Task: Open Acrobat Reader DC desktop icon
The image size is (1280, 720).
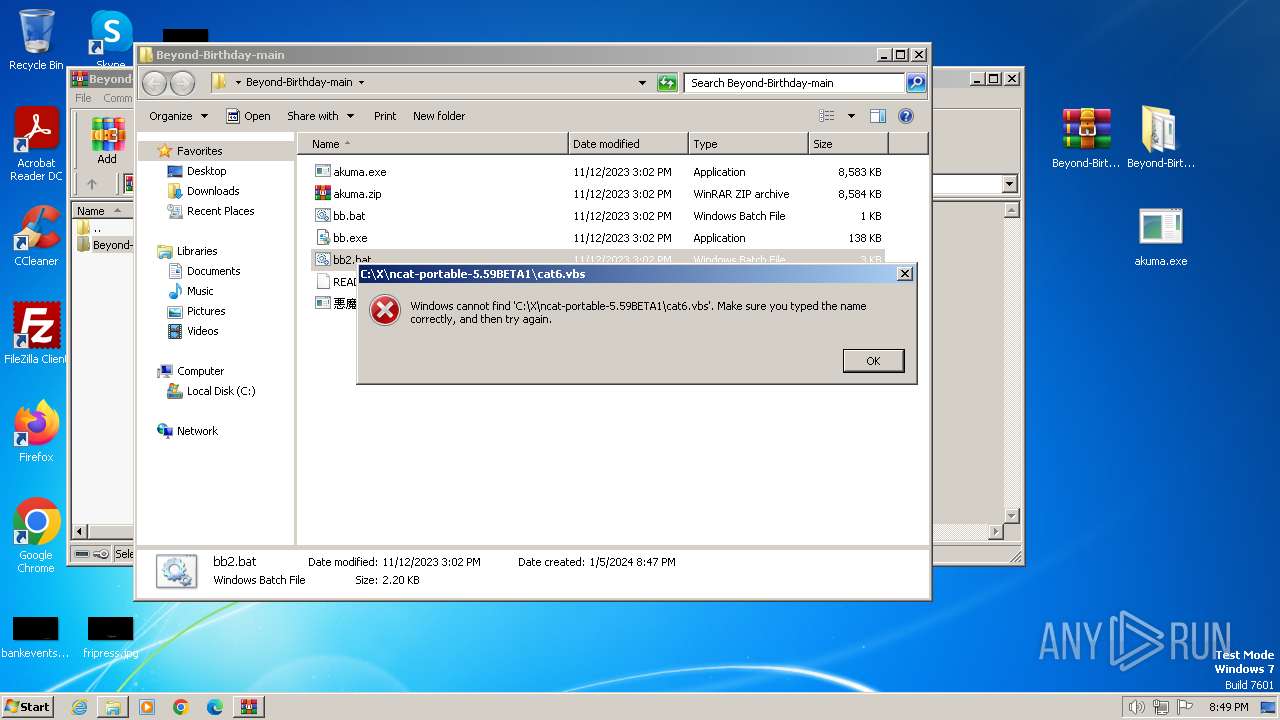Action: pyautogui.click(x=36, y=145)
